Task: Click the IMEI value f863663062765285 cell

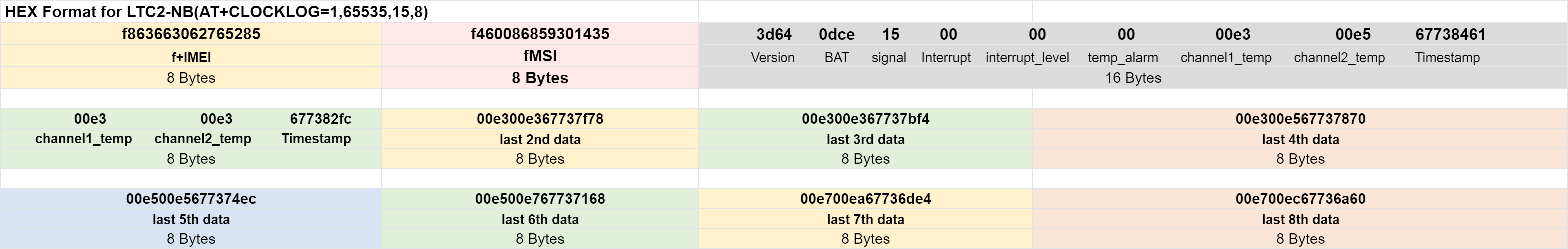Action: click(x=191, y=34)
